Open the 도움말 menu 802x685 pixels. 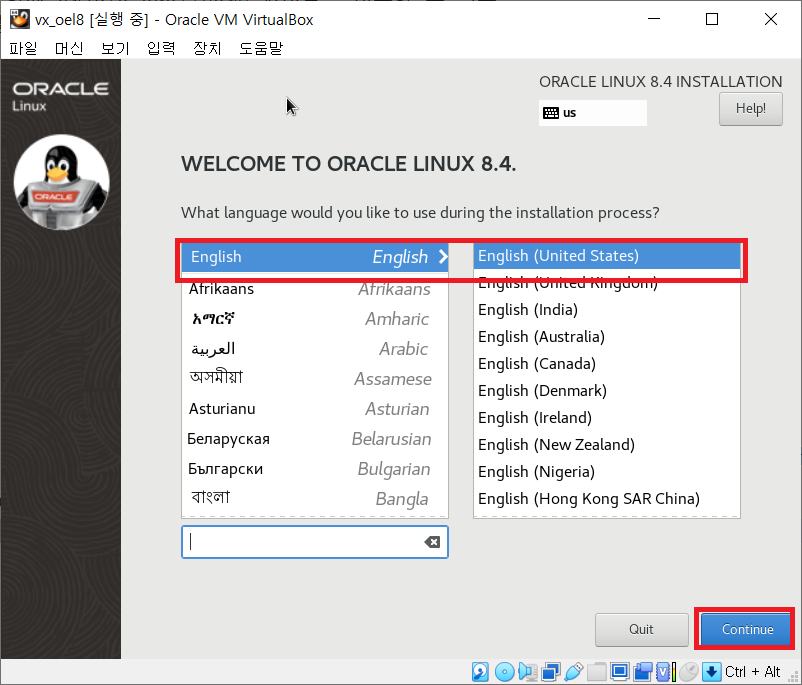(x=261, y=48)
